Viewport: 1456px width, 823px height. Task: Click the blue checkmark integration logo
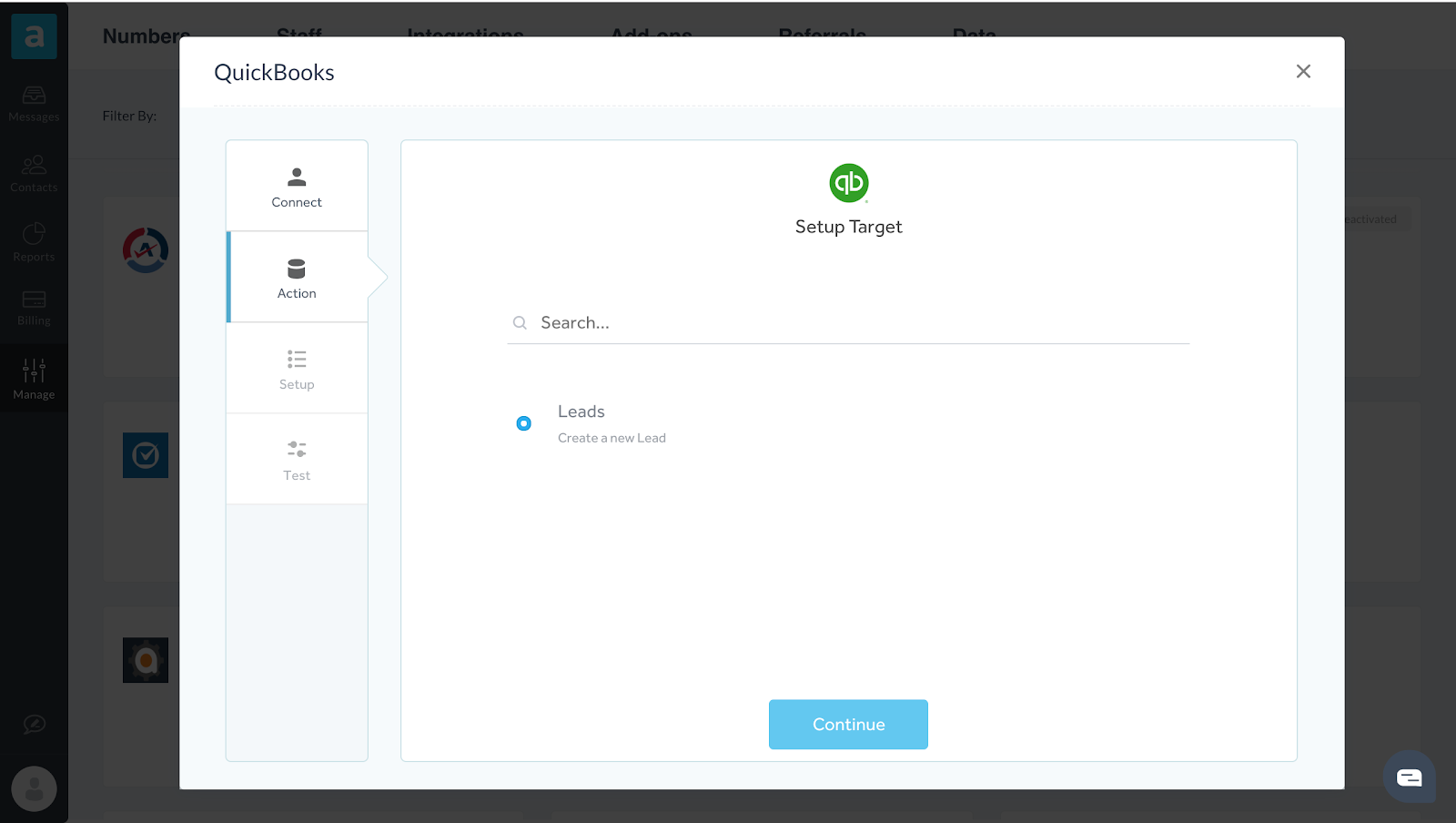pyautogui.click(x=146, y=455)
